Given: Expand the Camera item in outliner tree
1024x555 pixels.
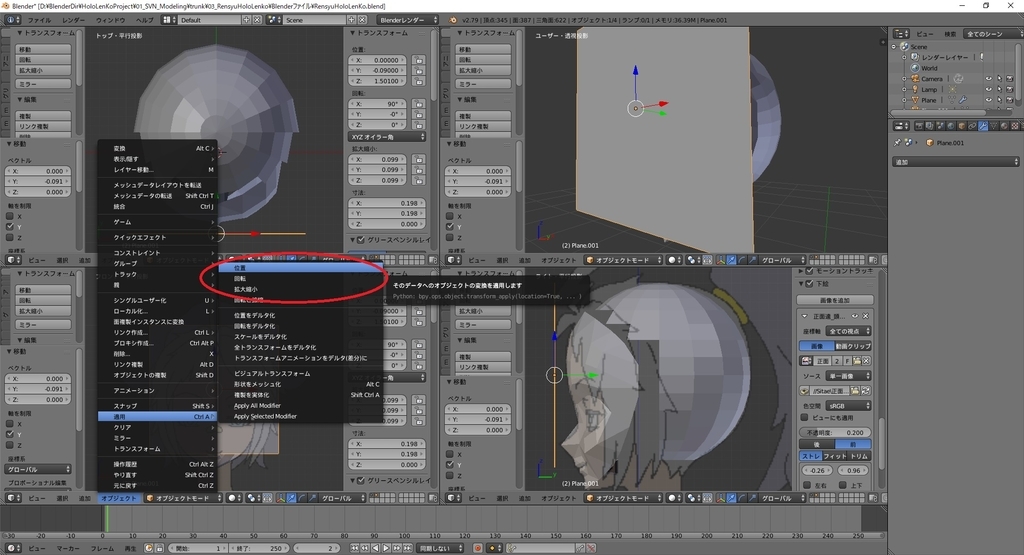Looking at the screenshot, I should click(x=904, y=79).
